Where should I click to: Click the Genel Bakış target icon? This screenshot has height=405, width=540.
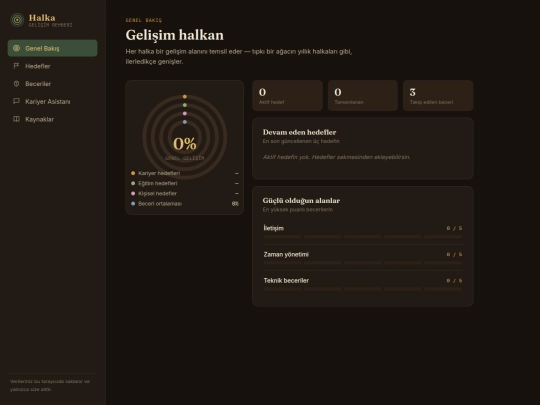click(x=16, y=48)
